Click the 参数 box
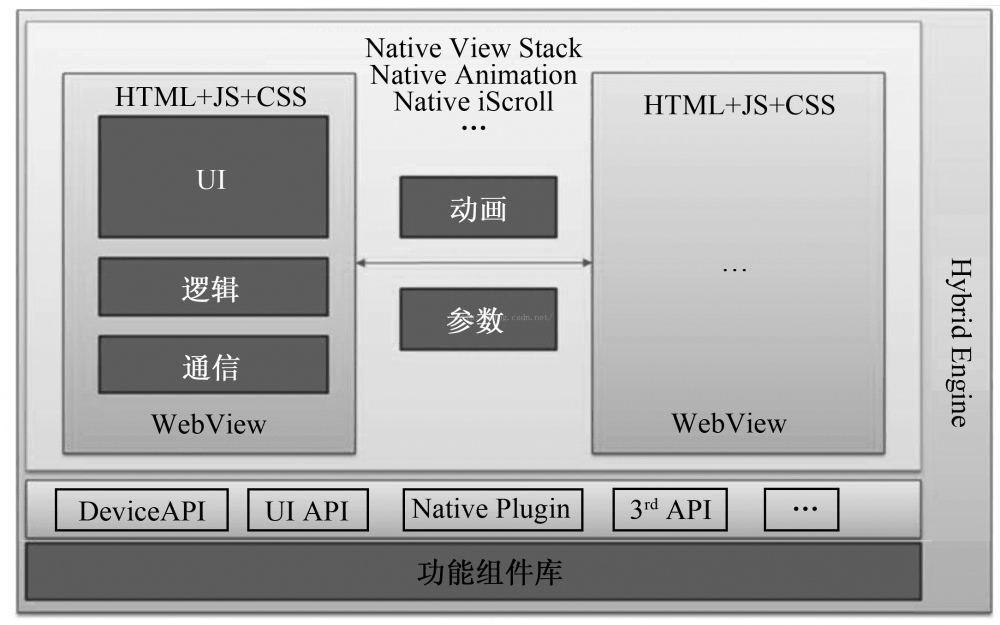This screenshot has height=625, width=1000. click(478, 319)
